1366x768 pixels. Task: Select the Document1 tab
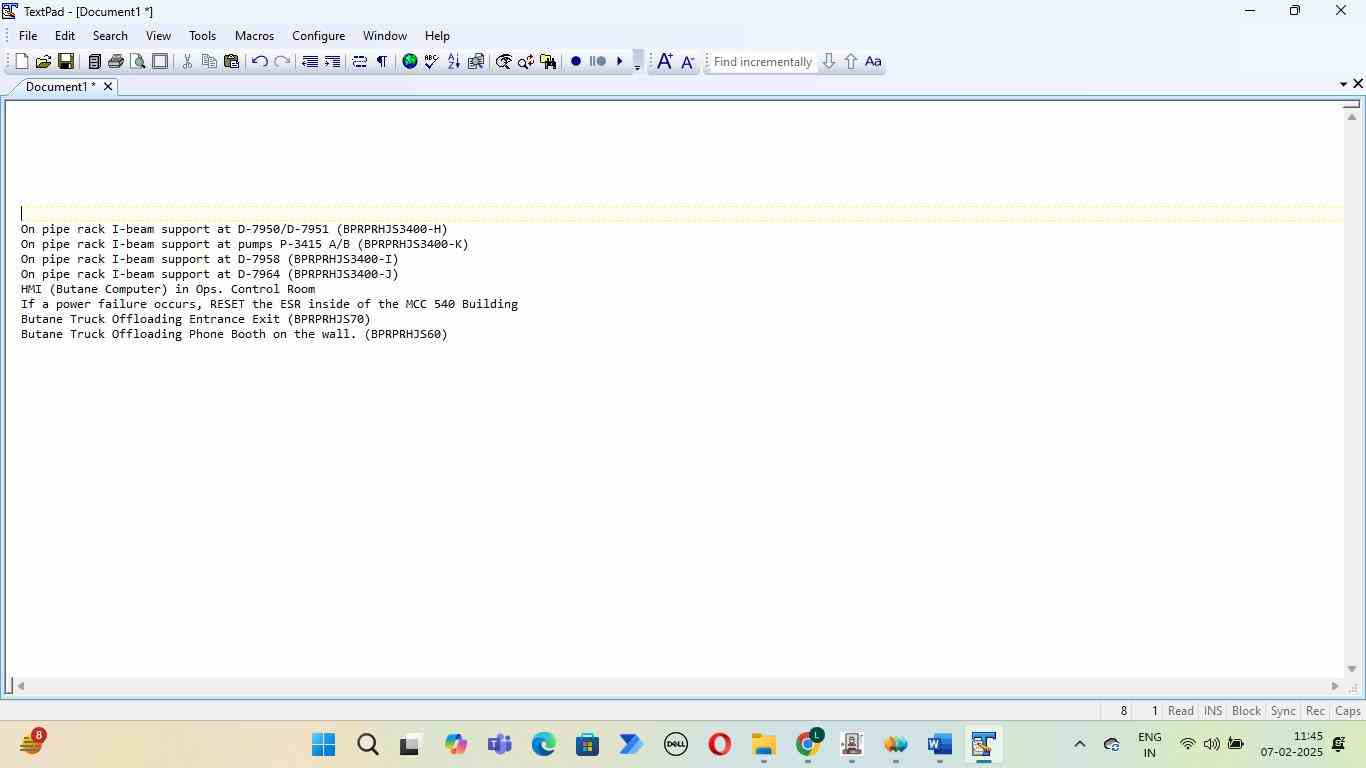tap(60, 87)
